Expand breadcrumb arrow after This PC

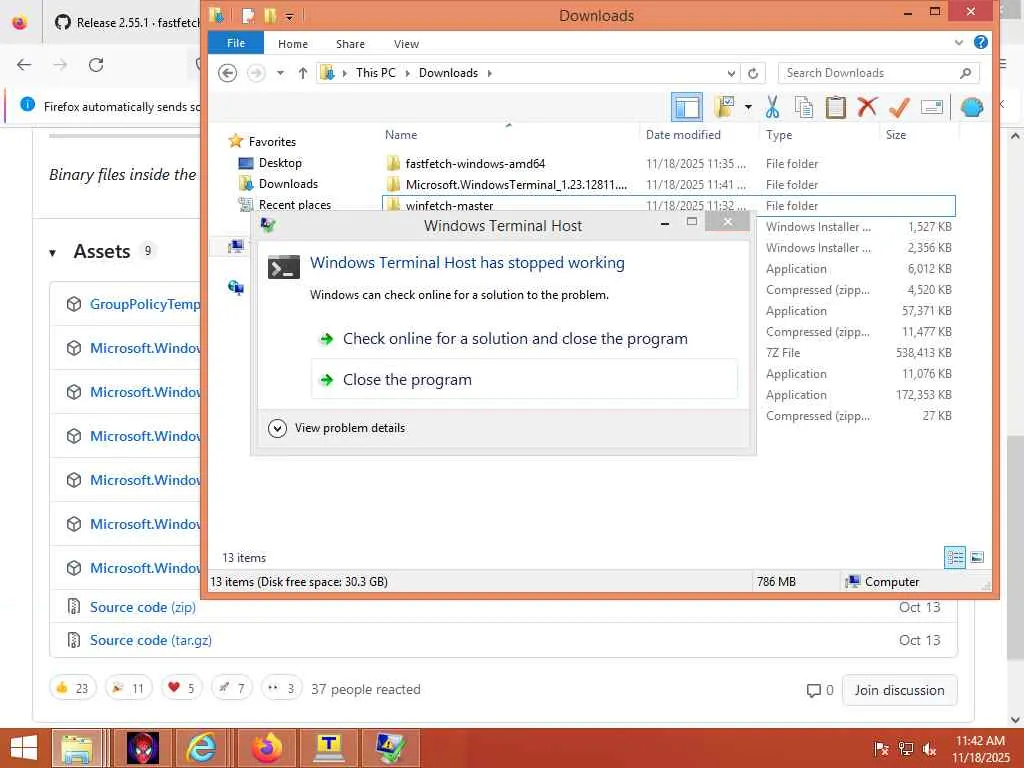tap(408, 73)
